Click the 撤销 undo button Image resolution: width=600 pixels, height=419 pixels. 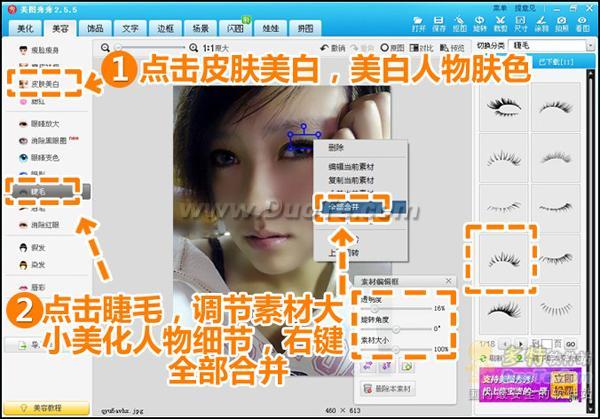(x=333, y=48)
